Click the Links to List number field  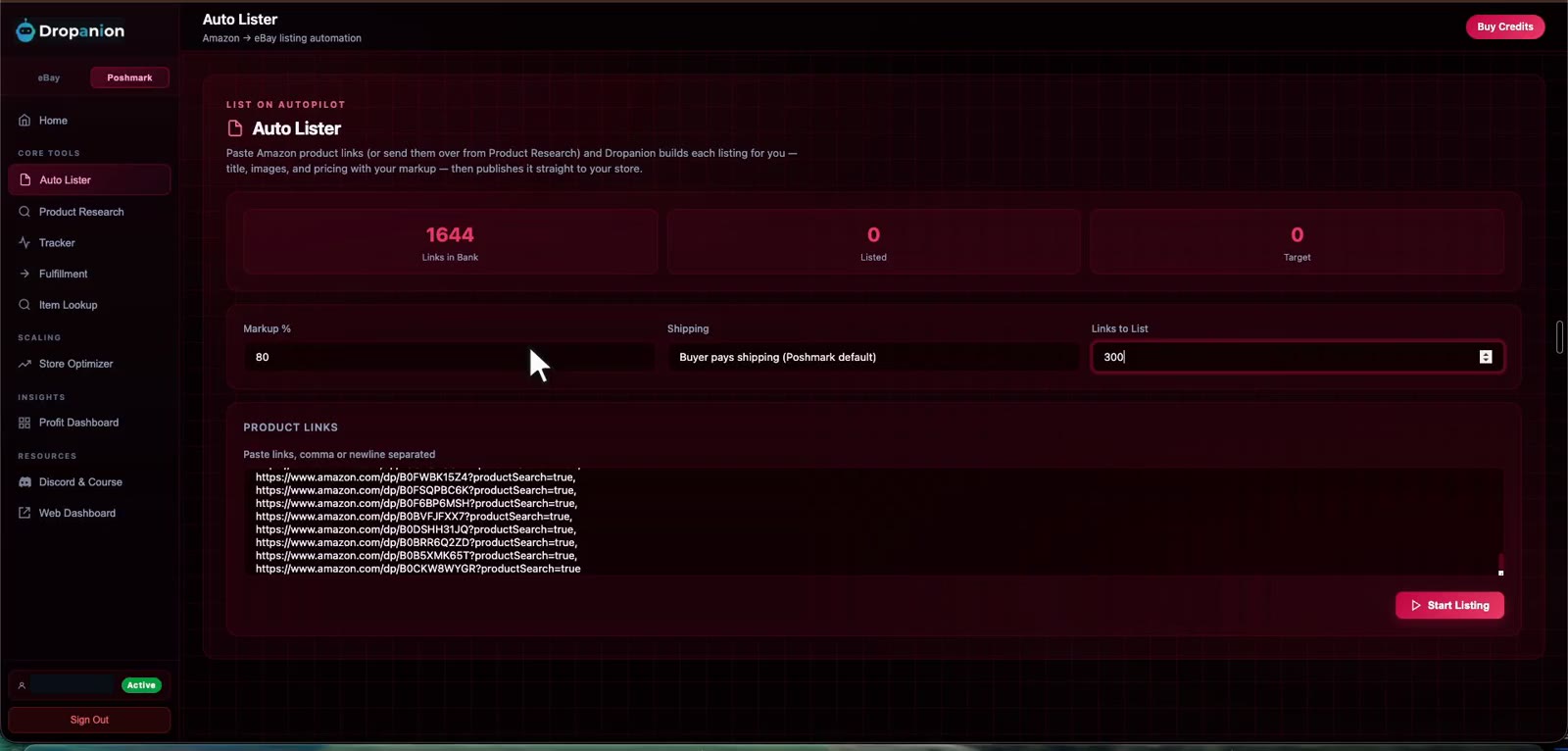pos(1298,357)
